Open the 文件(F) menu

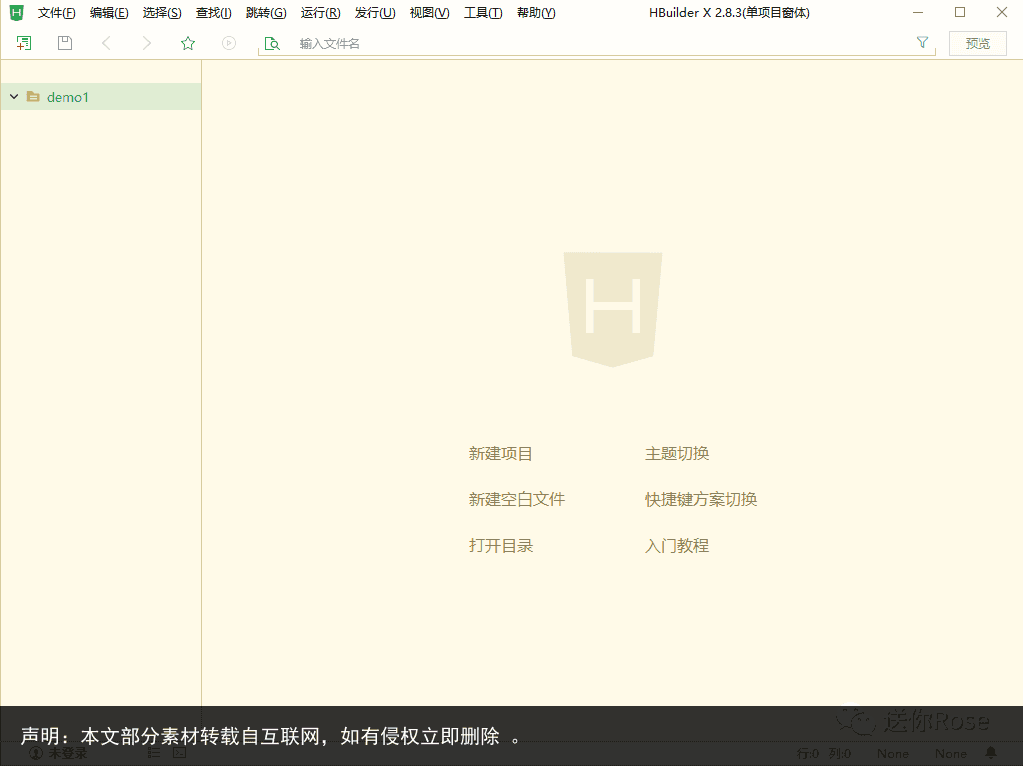pos(56,13)
